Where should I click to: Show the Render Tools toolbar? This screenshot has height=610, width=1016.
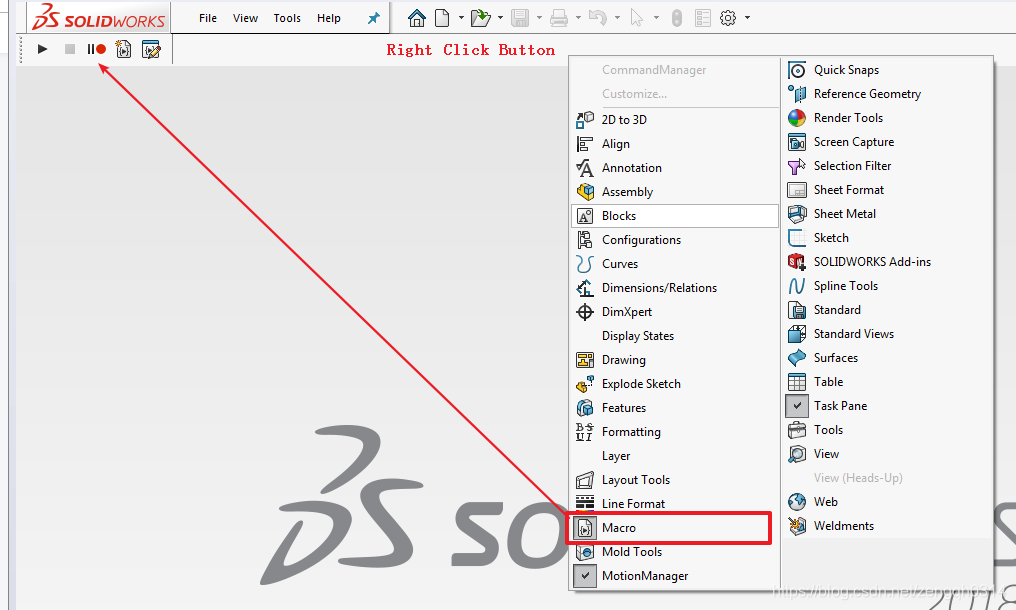pyautogui.click(x=887, y=118)
